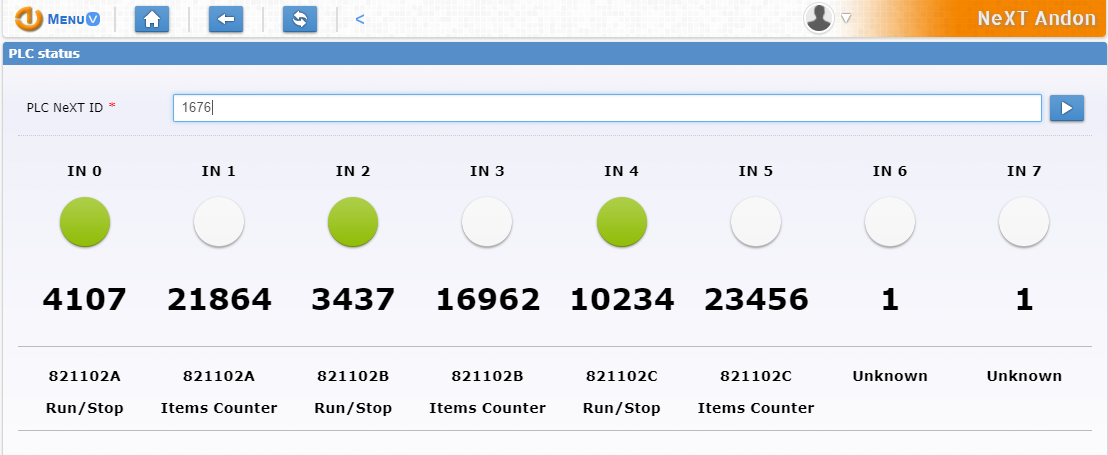Click the 821102C Items Counter label

(x=756, y=392)
